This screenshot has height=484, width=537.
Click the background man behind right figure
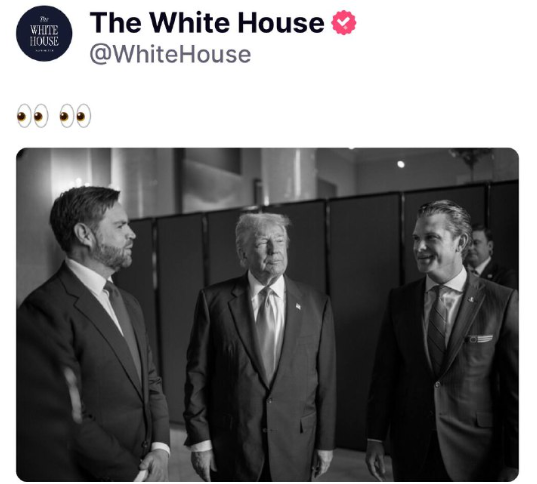point(483,253)
